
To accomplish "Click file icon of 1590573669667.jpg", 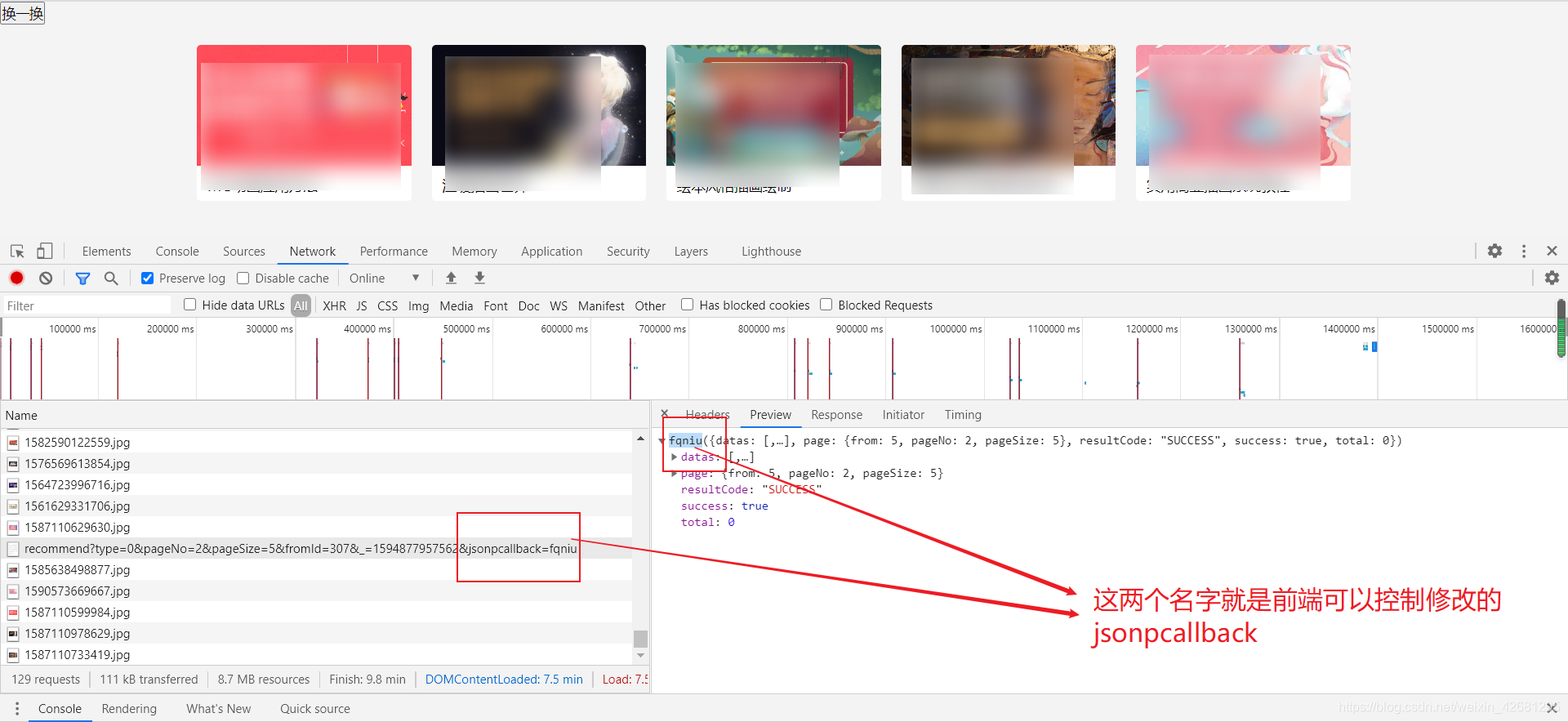I will (13, 591).
